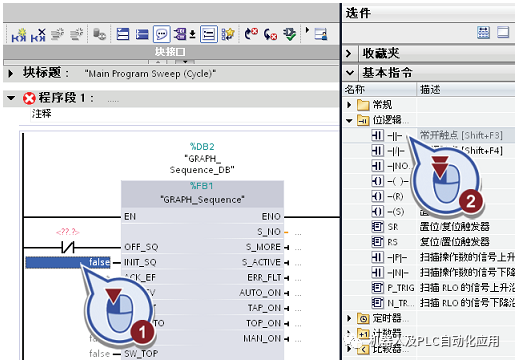This screenshot has width=516, height=364.
Task: Click the ERR_FLT output label
Action: tap(264, 277)
